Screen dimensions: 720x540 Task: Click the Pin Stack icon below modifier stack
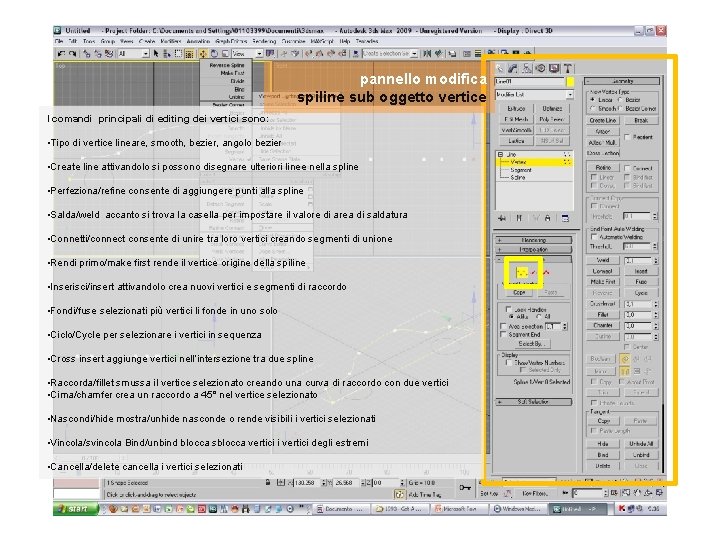502,218
